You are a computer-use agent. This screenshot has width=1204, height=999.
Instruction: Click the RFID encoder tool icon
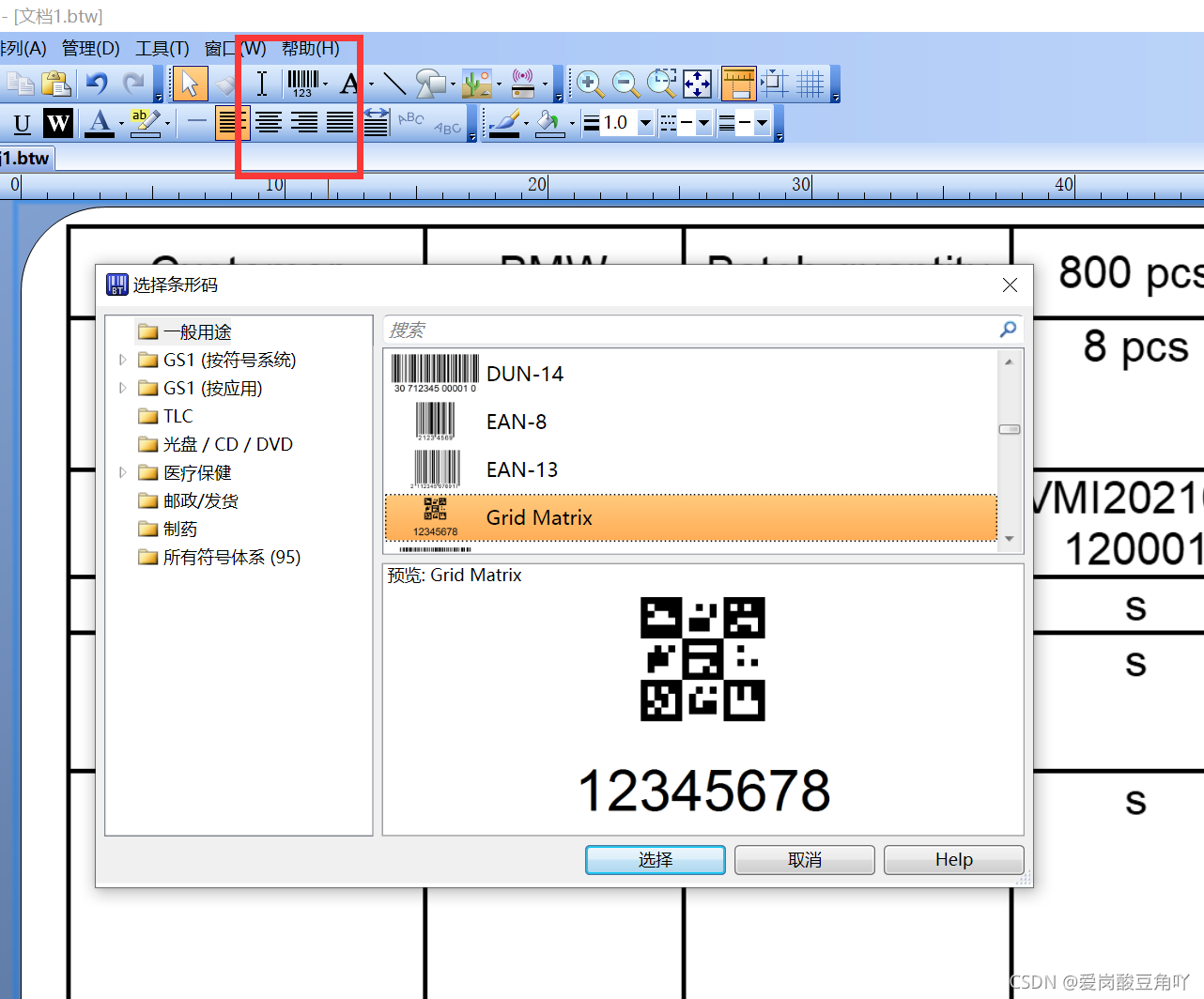(523, 85)
